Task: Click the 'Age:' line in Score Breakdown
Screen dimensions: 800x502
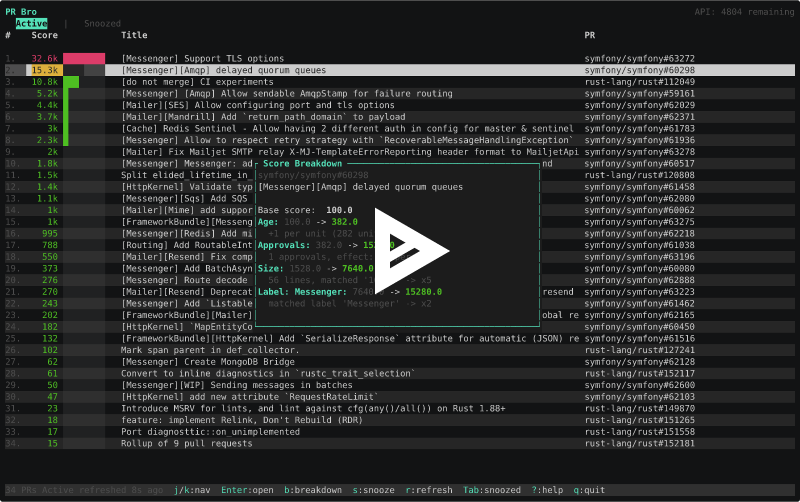Action: click(x=308, y=222)
